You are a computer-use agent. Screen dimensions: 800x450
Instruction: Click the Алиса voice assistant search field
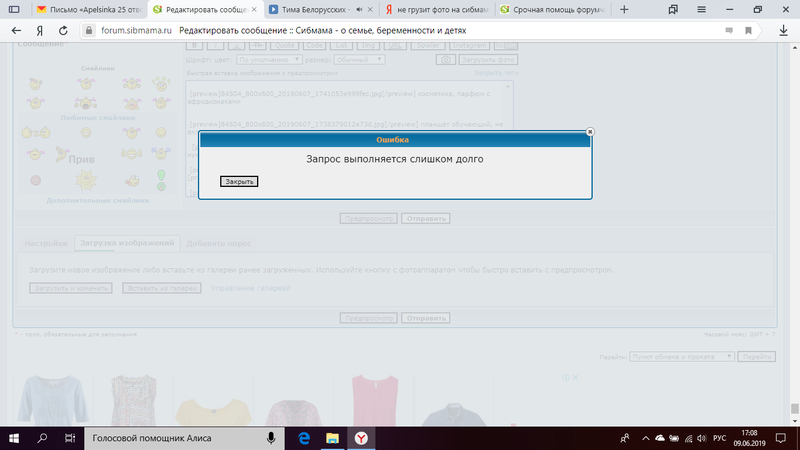point(170,438)
